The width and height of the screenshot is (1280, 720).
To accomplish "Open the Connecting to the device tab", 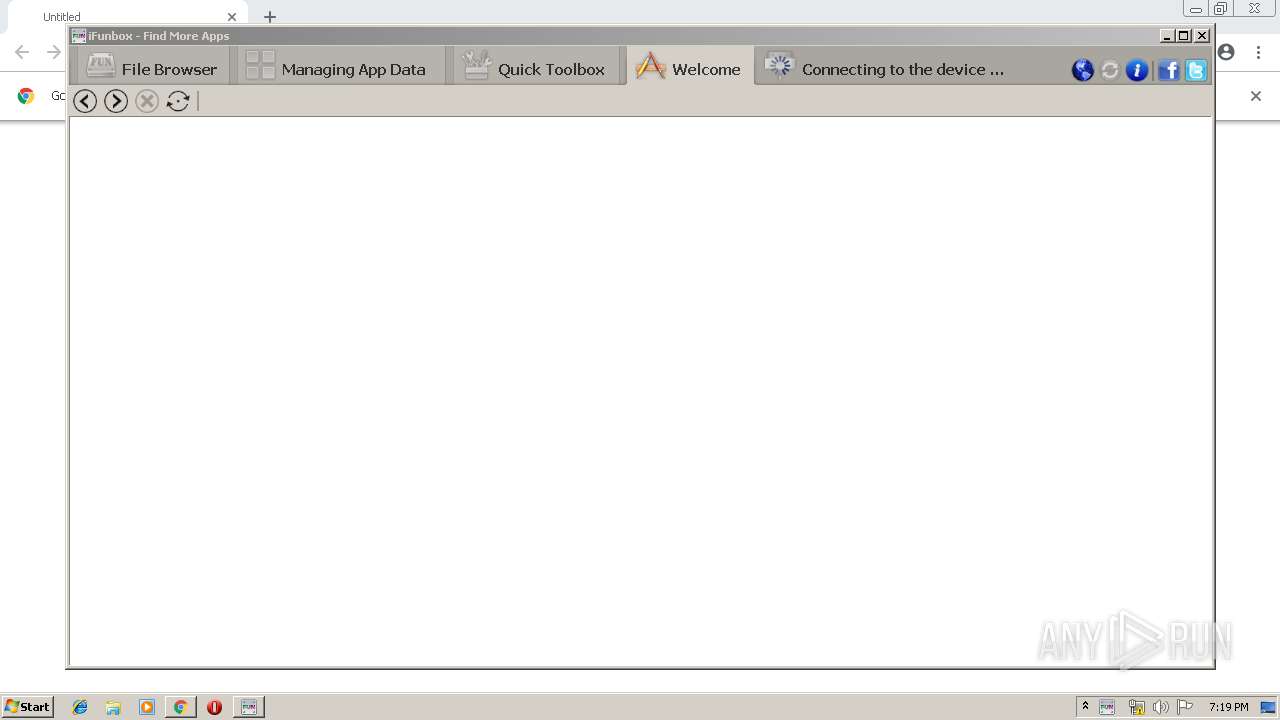I will pos(885,68).
